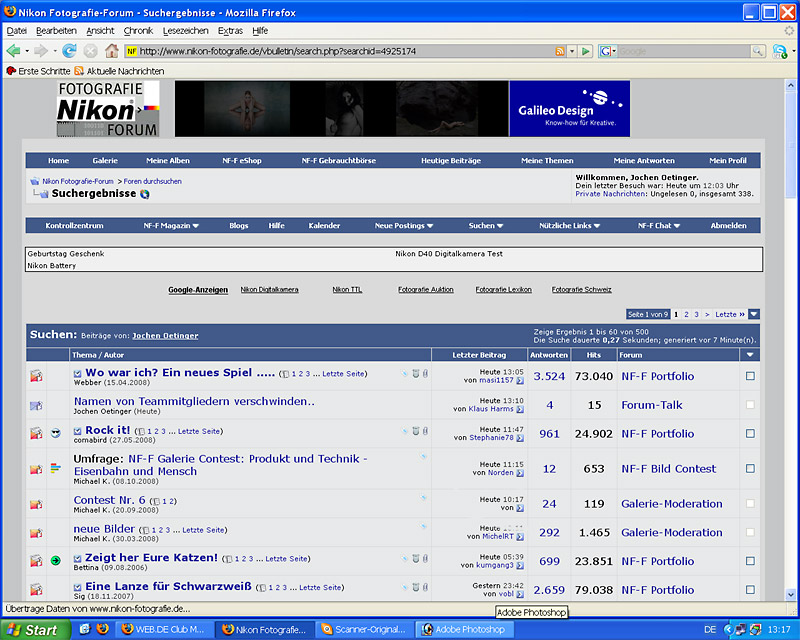The image size is (800, 640).
Task: Click the Skype toolbar icon
Action: point(780,51)
